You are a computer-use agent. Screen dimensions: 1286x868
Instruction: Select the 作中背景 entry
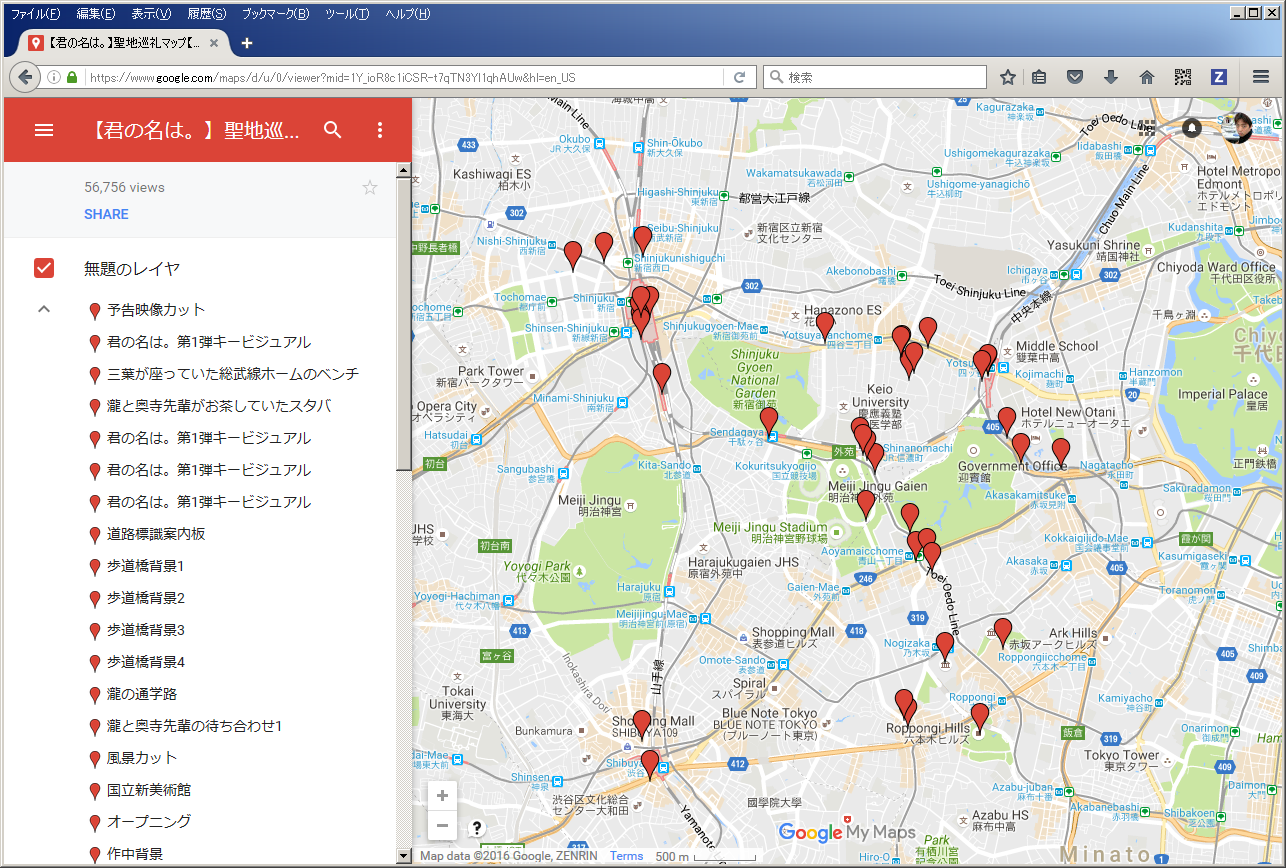[x=135, y=854]
